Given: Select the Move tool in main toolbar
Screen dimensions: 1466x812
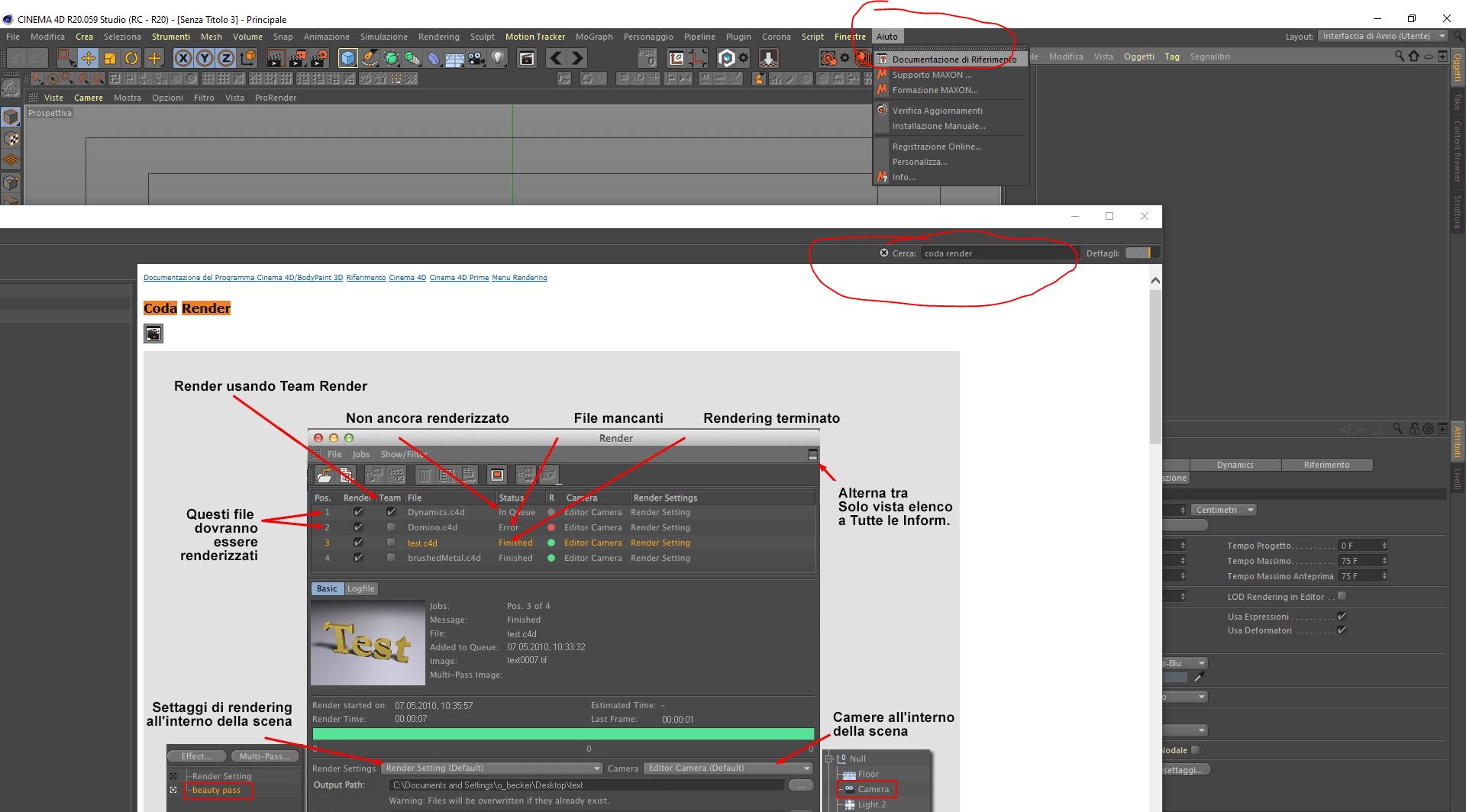Looking at the screenshot, I should (x=89, y=58).
